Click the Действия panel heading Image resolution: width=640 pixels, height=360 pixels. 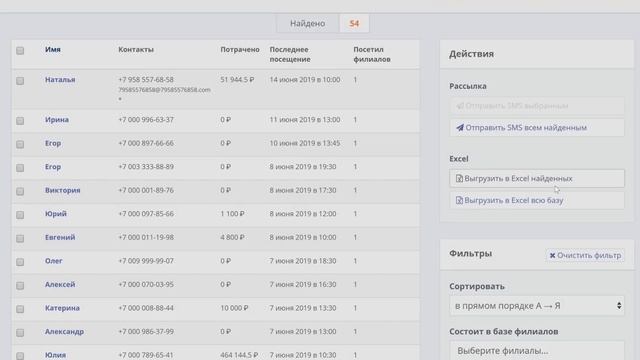[x=471, y=54]
